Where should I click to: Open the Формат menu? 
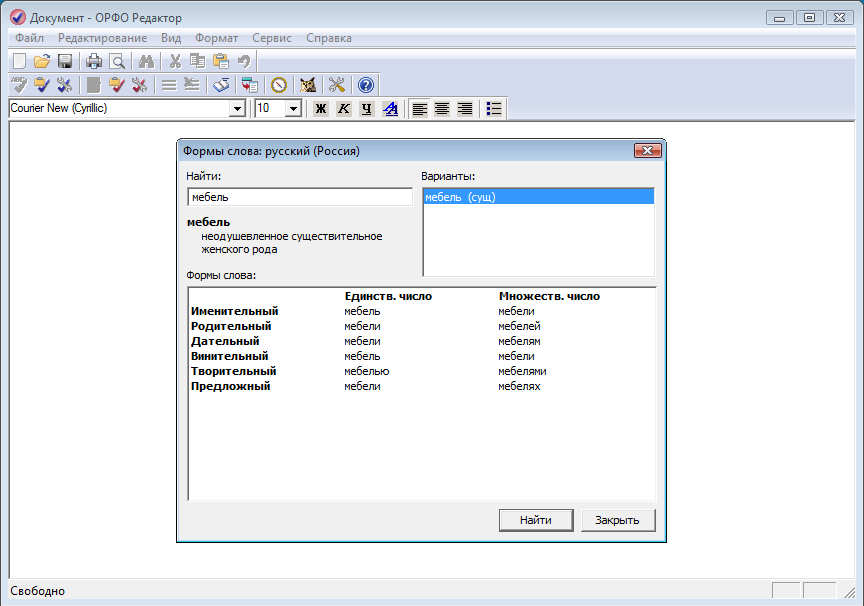217,38
